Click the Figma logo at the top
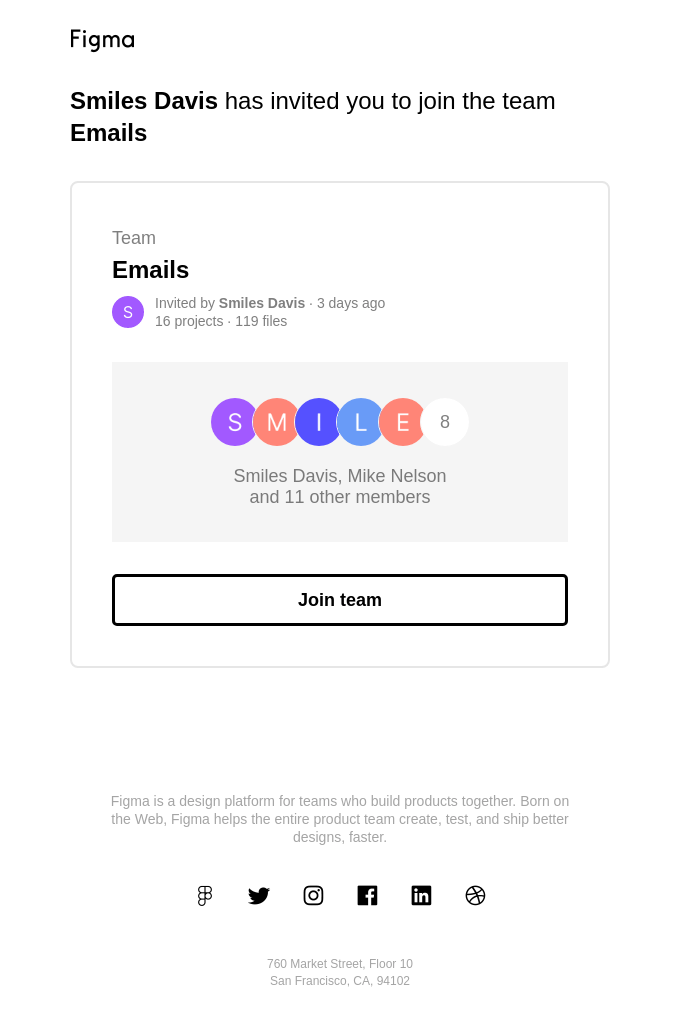The height and width of the screenshot is (1022, 680). coord(101,40)
